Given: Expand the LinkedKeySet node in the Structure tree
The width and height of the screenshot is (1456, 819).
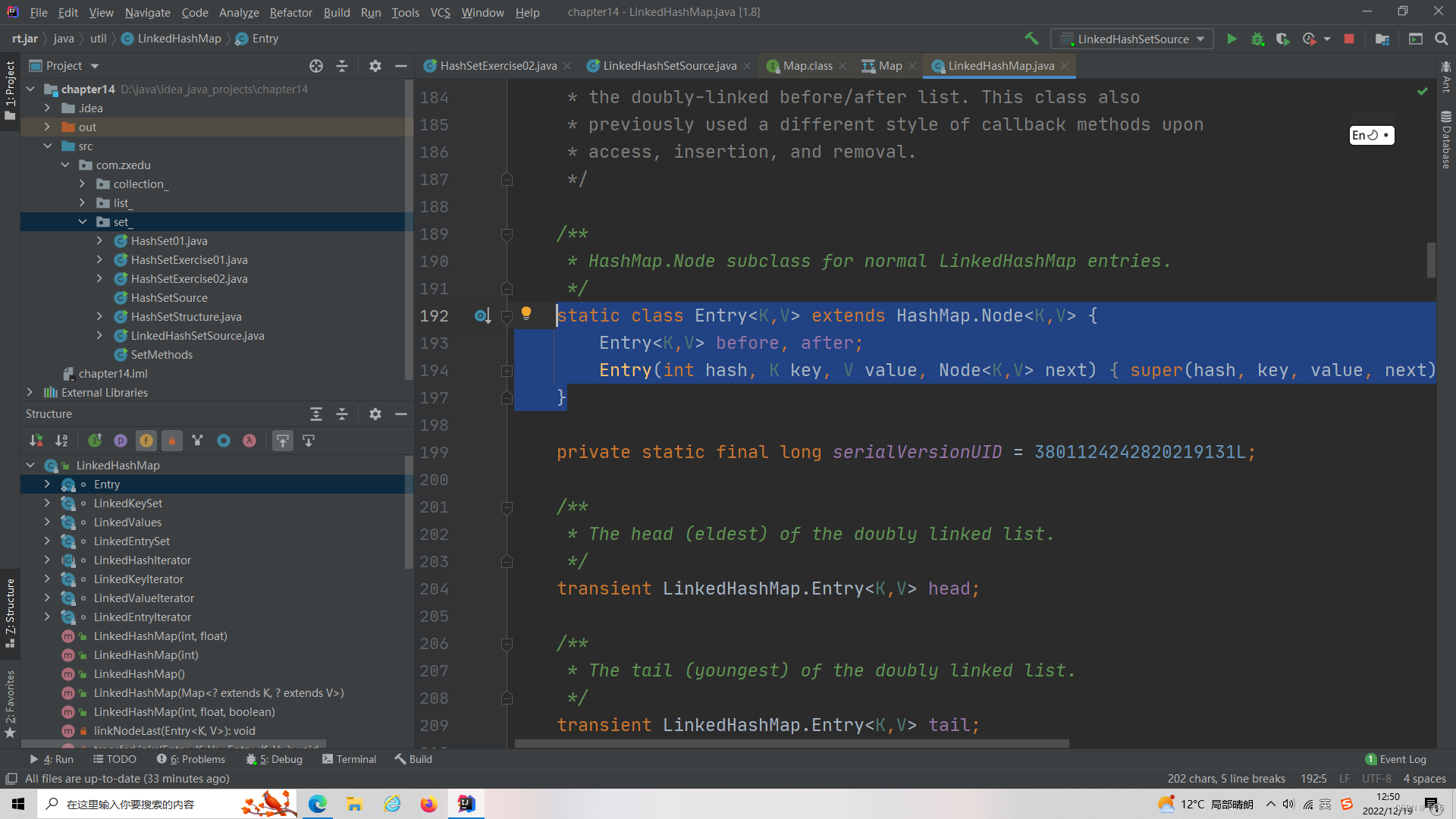Looking at the screenshot, I should click(x=47, y=504).
